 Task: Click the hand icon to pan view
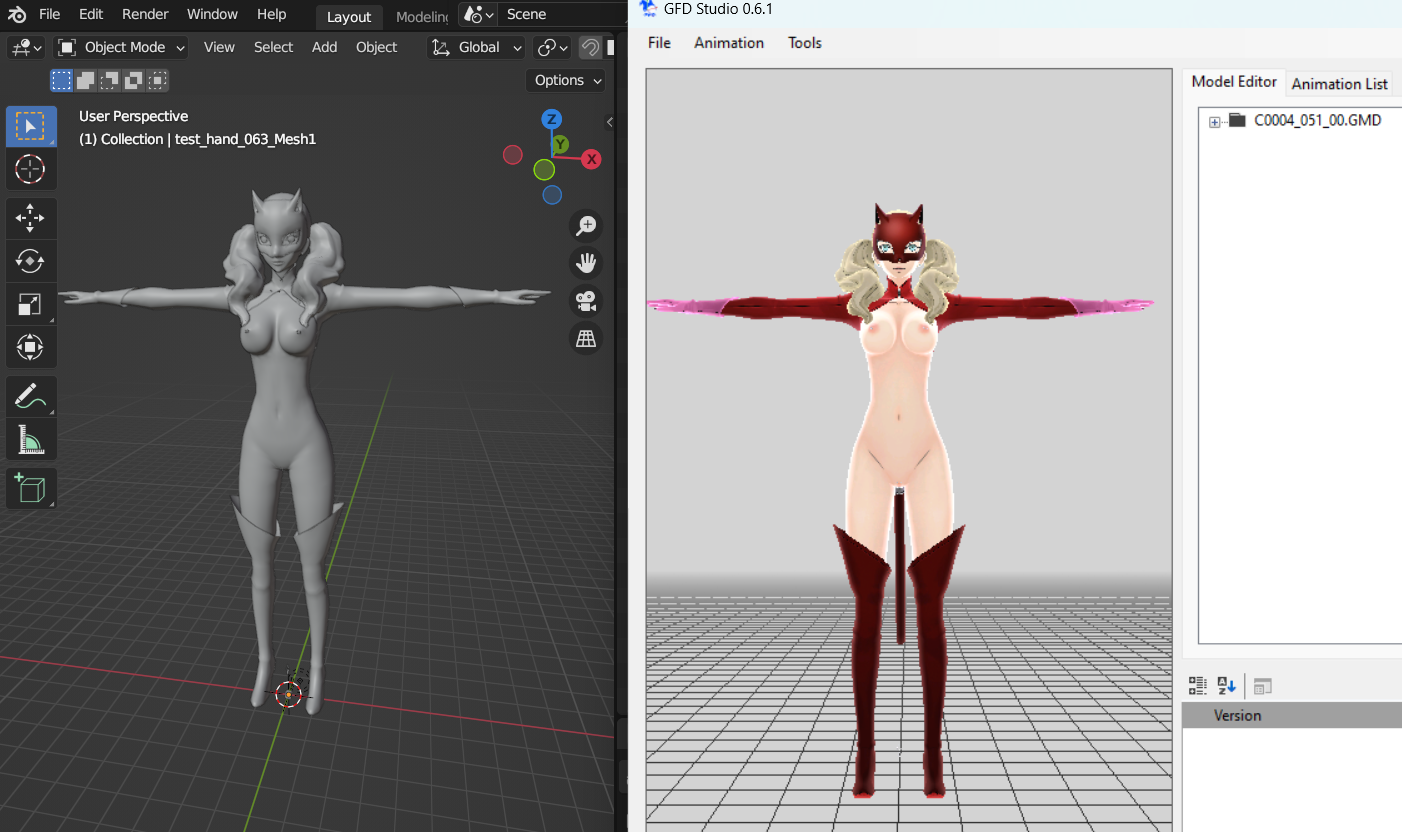tap(585, 263)
